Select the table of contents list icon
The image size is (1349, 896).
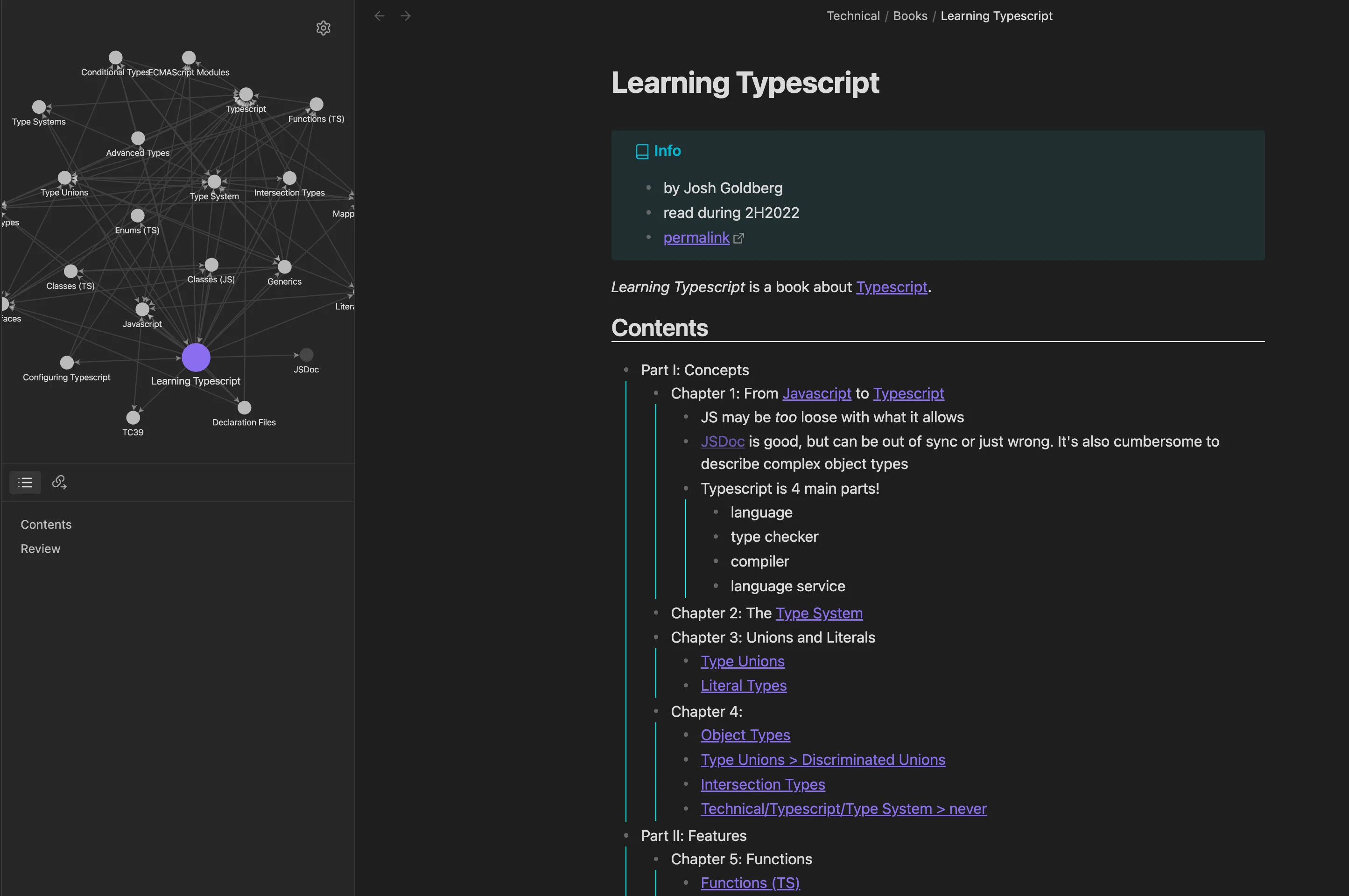click(x=25, y=482)
